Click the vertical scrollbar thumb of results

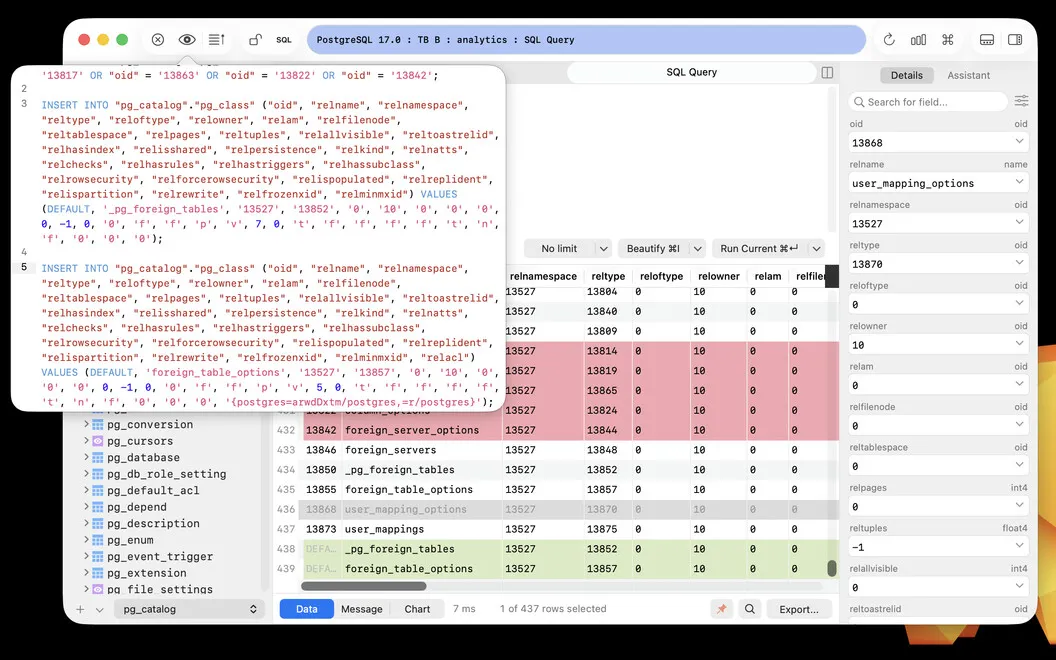(832, 568)
